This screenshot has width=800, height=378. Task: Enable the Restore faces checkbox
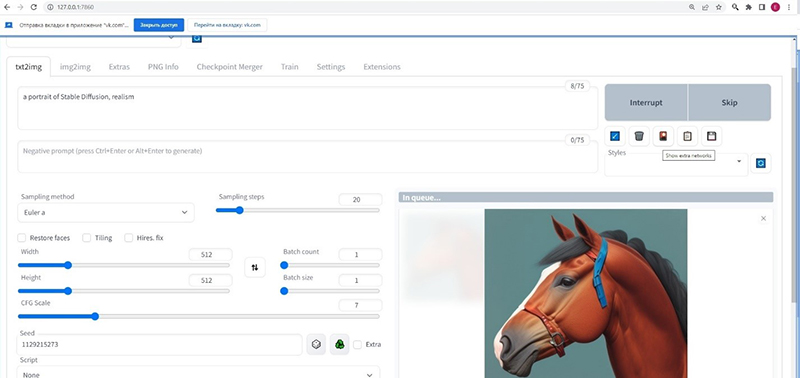click(21, 238)
